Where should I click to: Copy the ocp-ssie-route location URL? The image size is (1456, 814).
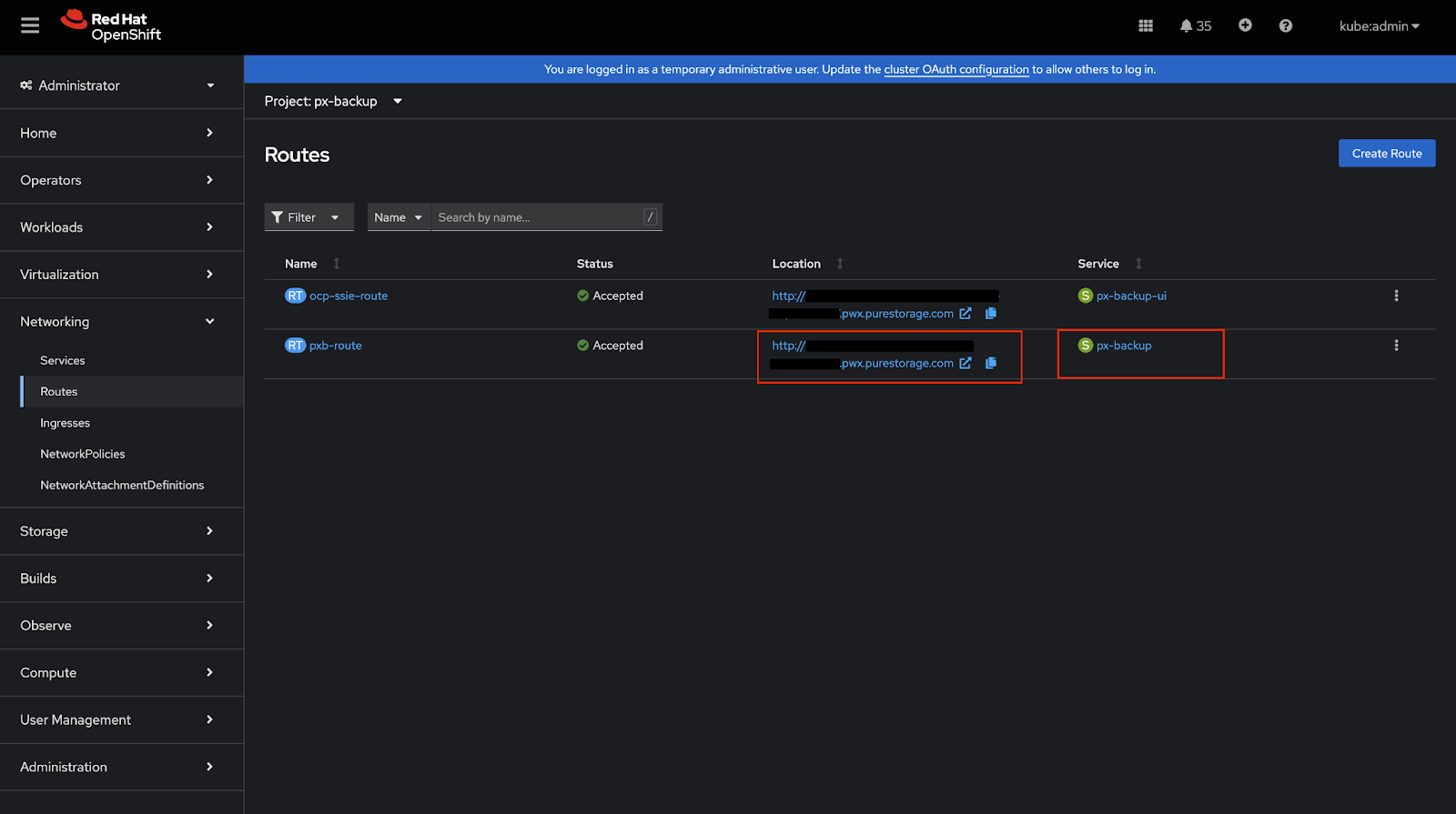(991, 313)
